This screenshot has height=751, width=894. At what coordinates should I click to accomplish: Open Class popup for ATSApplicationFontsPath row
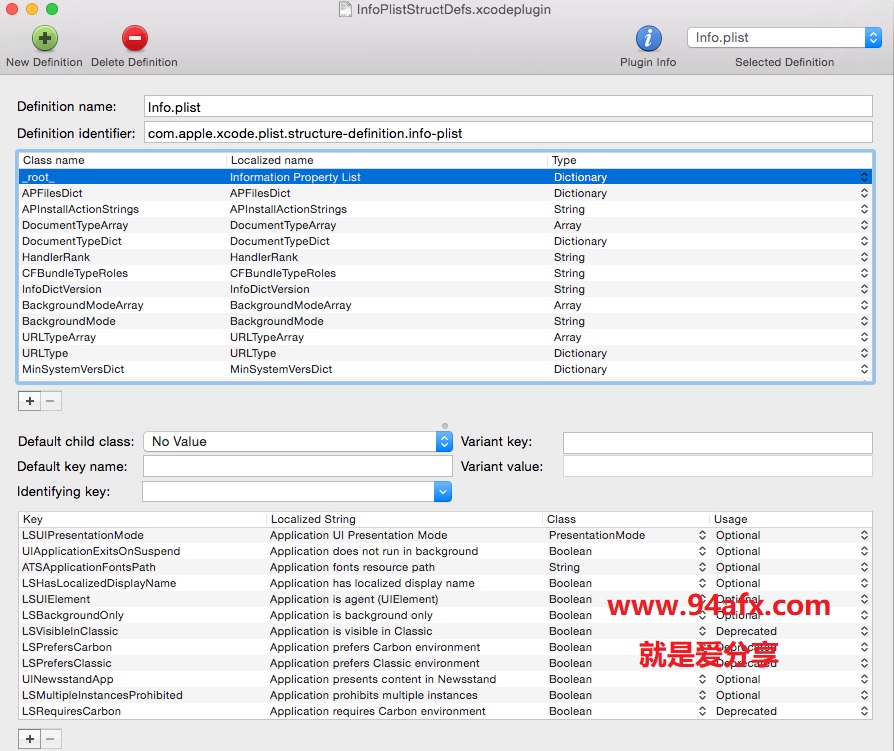(x=702, y=567)
